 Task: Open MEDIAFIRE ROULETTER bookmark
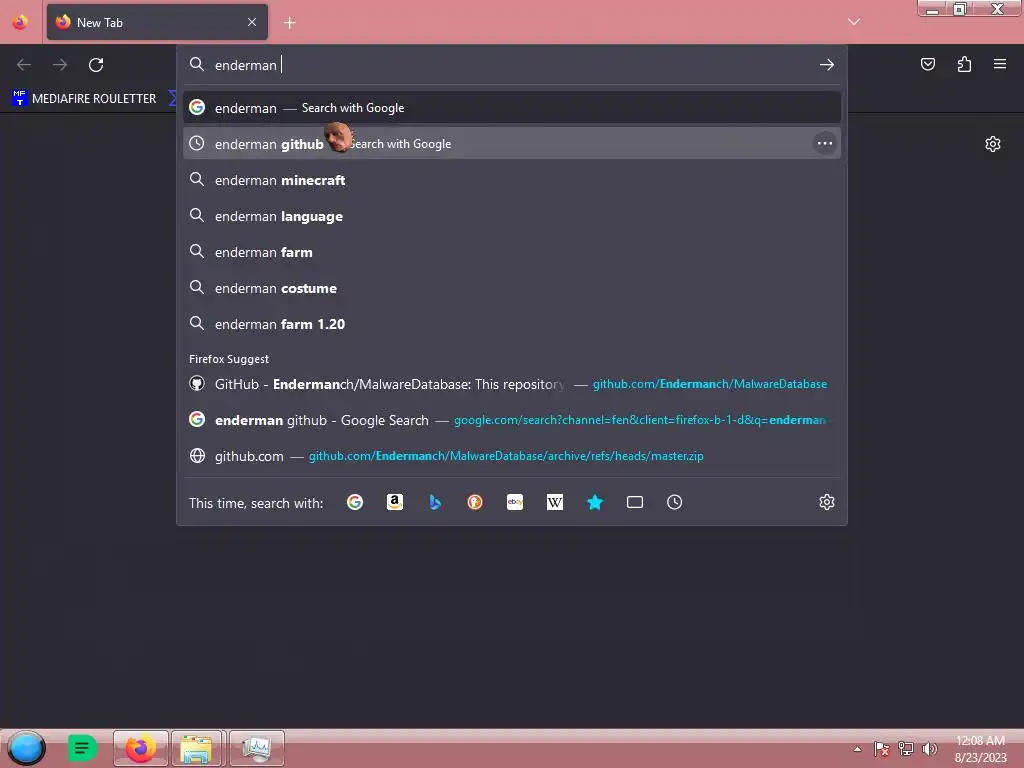coord(84,99)
